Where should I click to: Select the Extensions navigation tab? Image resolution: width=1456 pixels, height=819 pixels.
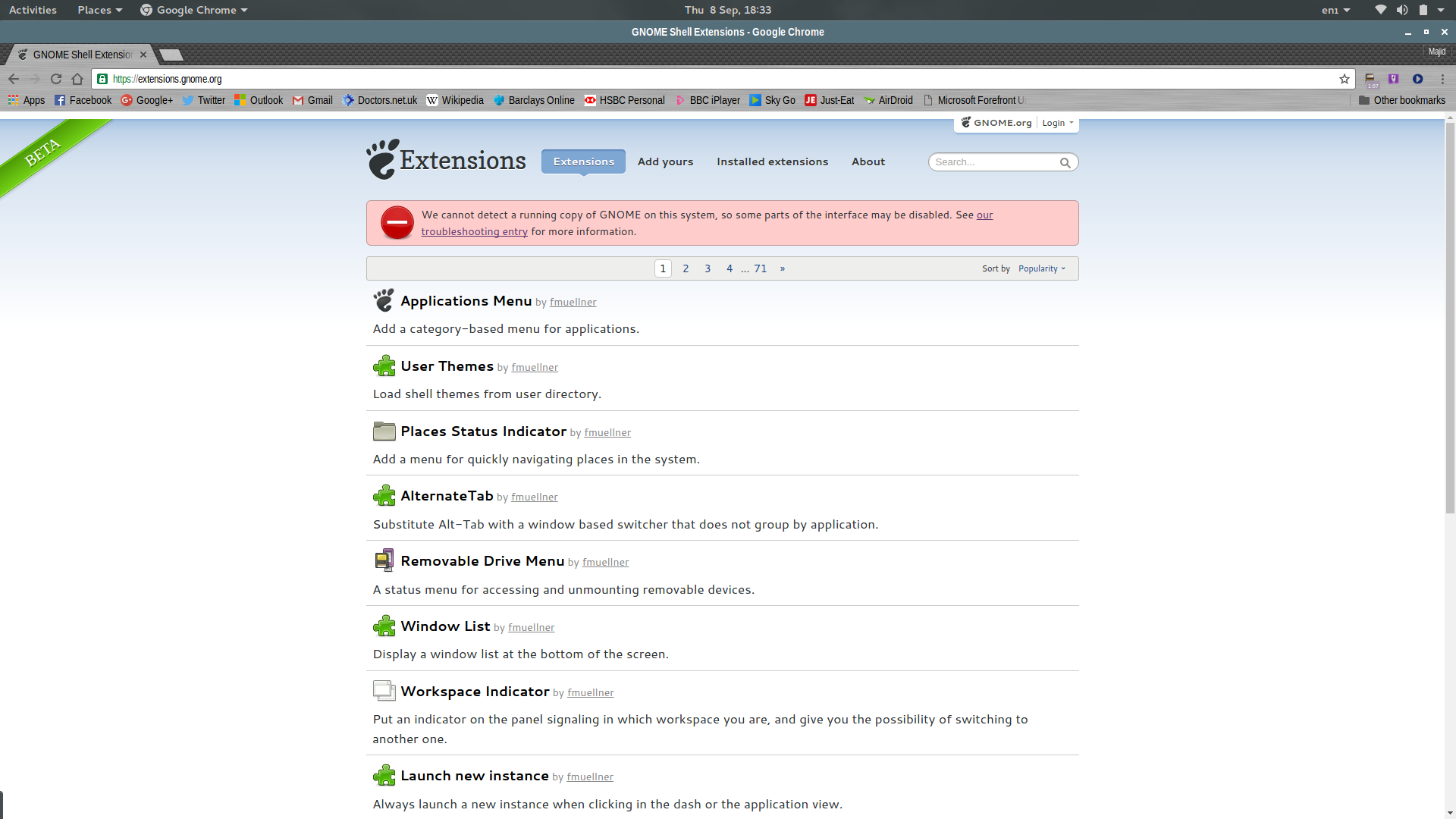click(x=583, y=162)
